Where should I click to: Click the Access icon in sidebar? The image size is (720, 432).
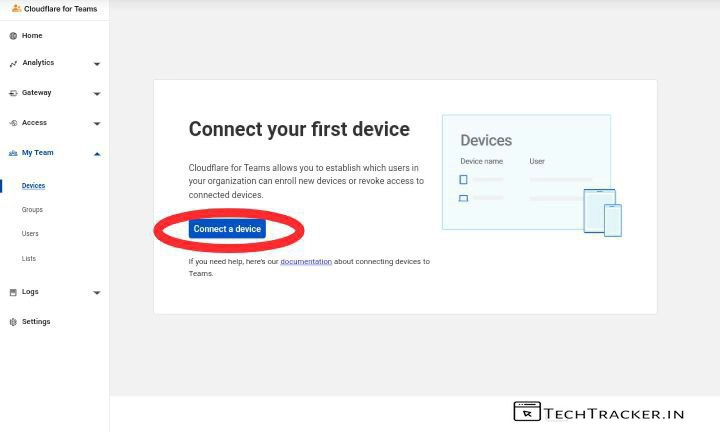(13, 123)
